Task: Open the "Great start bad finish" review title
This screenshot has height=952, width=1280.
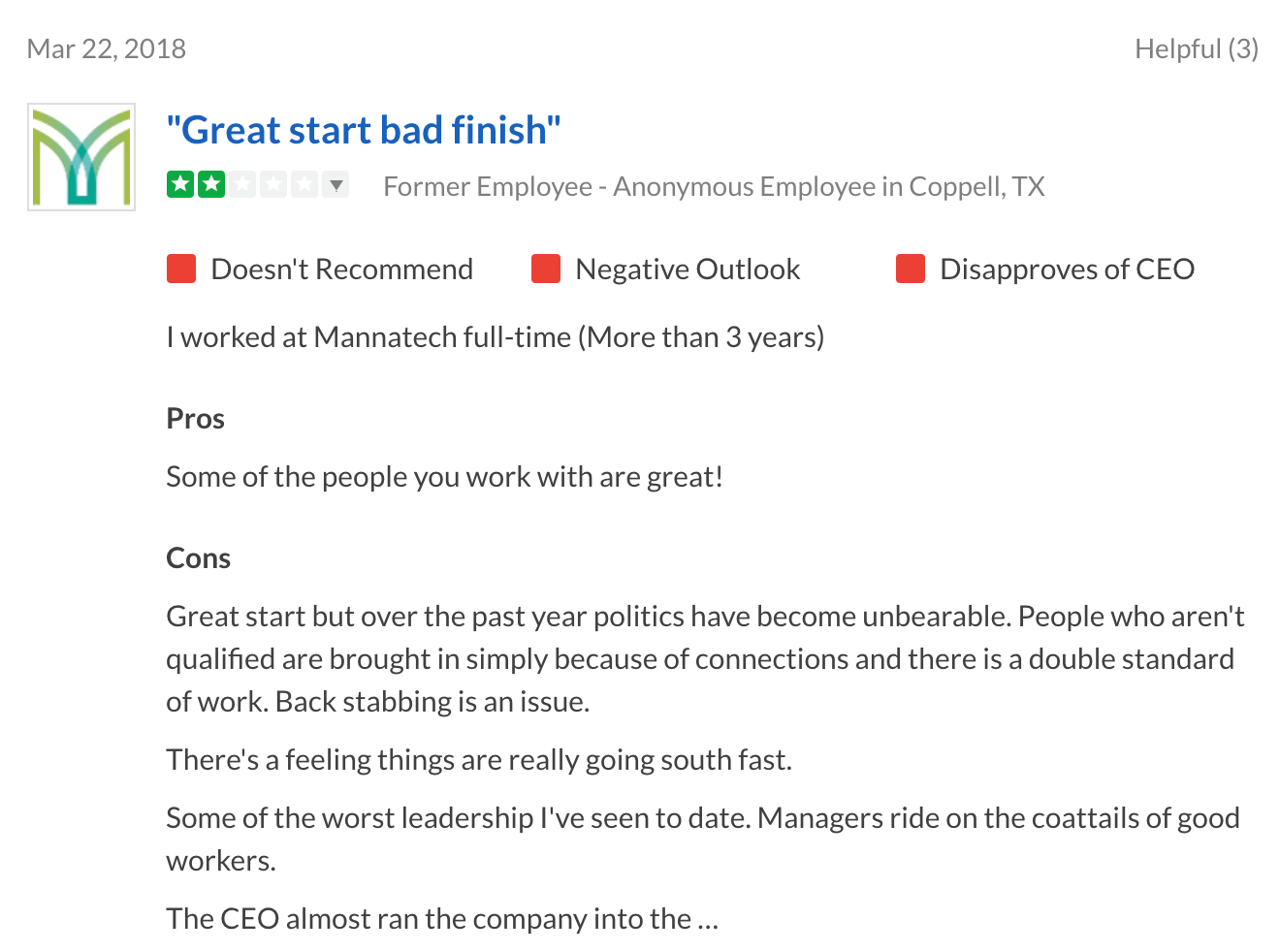Action: tap(364, 130)
